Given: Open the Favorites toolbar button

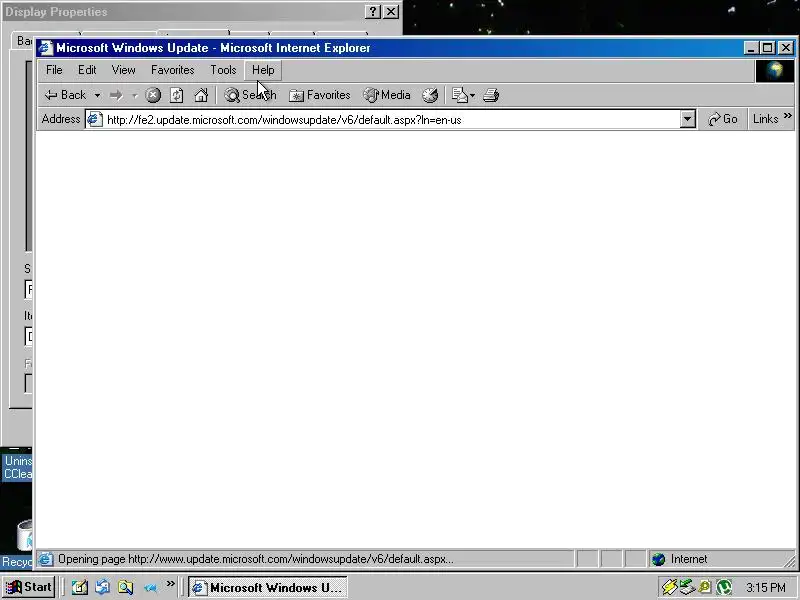Looking at the screenshot, I should [320, 95].
